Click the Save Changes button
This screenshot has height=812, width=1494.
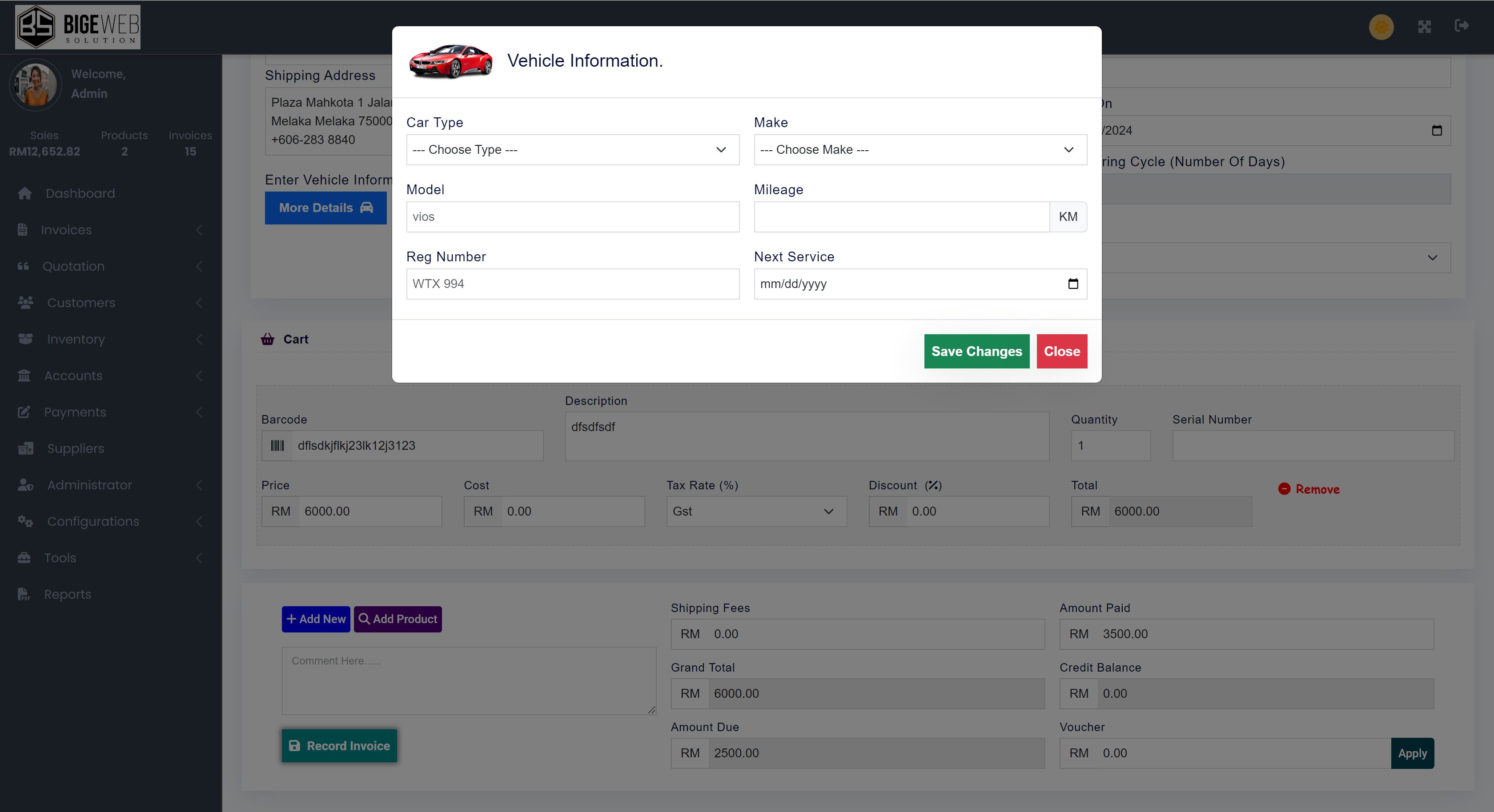click(x=977, y=351)
